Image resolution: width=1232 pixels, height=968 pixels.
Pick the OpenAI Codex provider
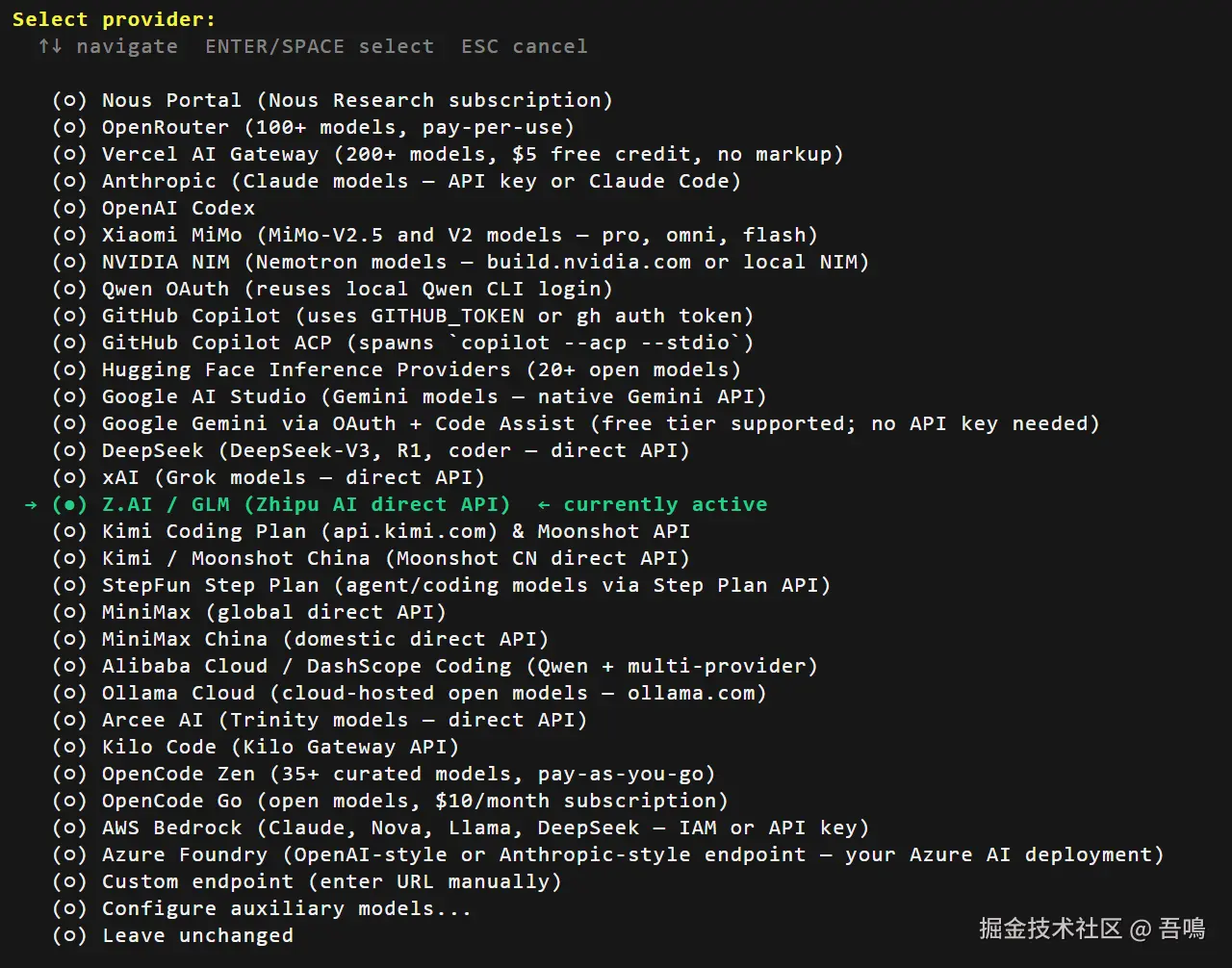tap(69, 208)
